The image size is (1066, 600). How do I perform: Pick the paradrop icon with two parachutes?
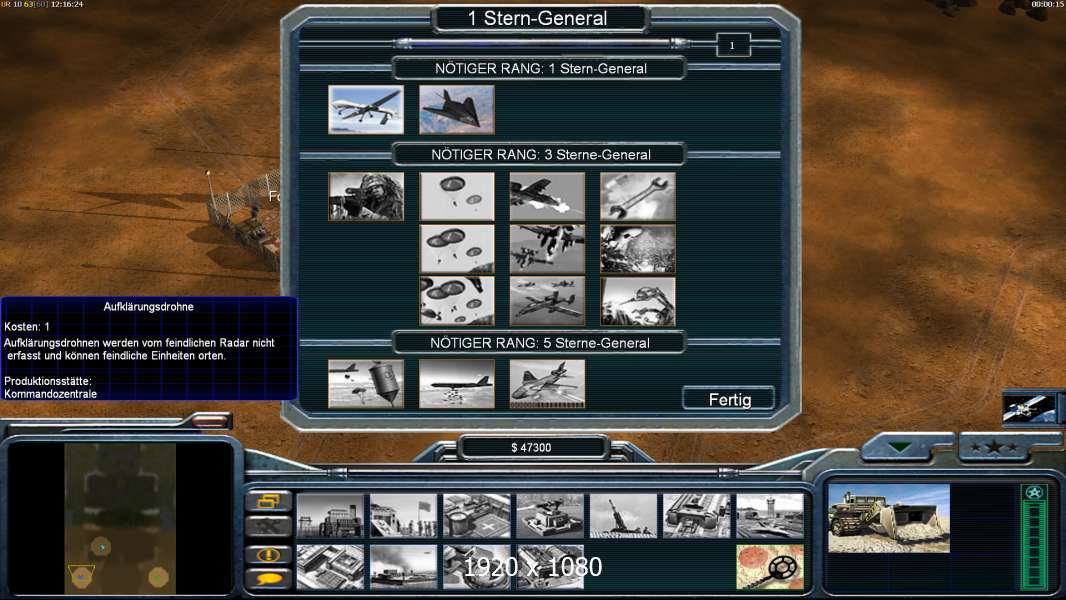click(x=457, y=196)
